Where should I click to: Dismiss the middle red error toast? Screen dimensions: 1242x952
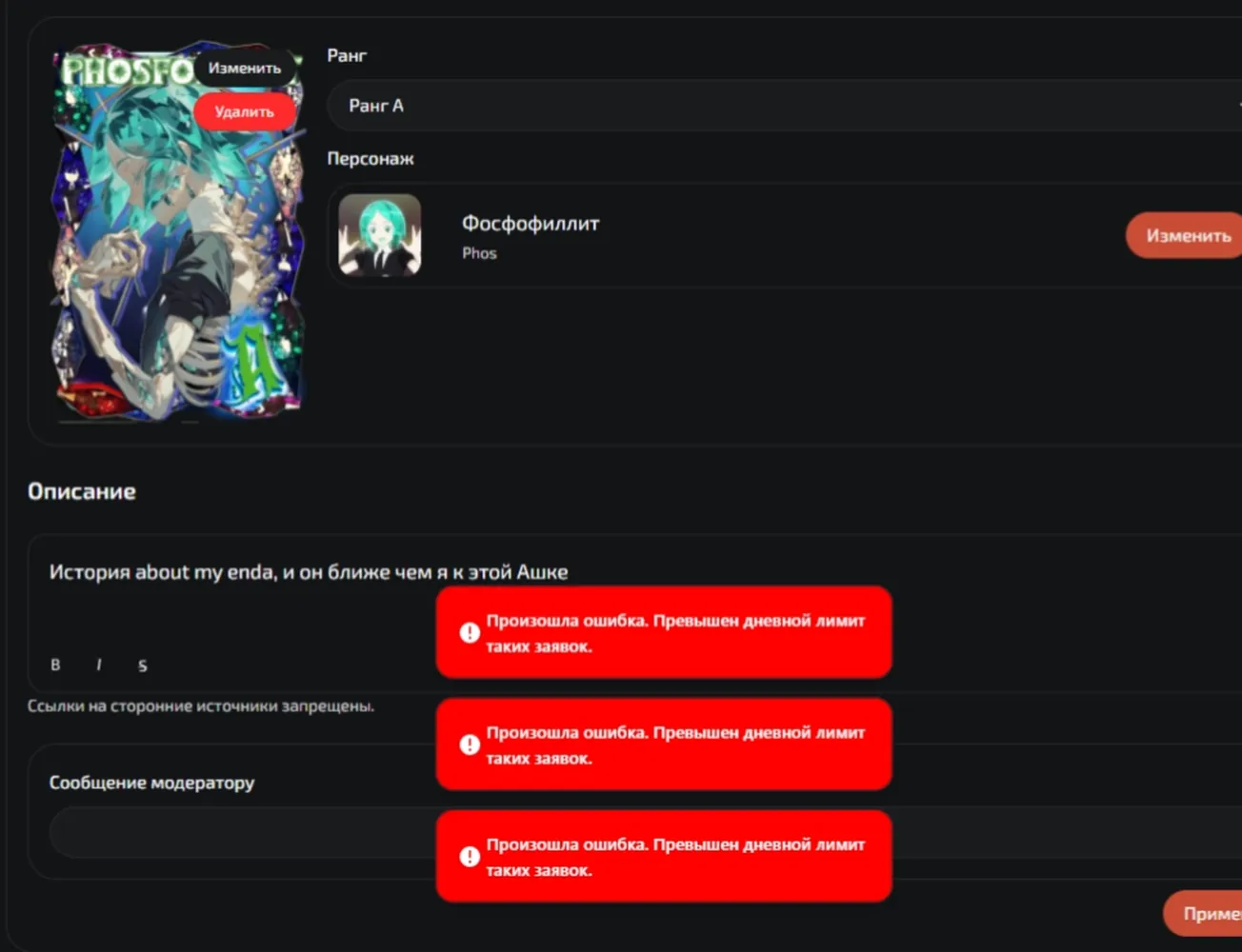(664, 744)
